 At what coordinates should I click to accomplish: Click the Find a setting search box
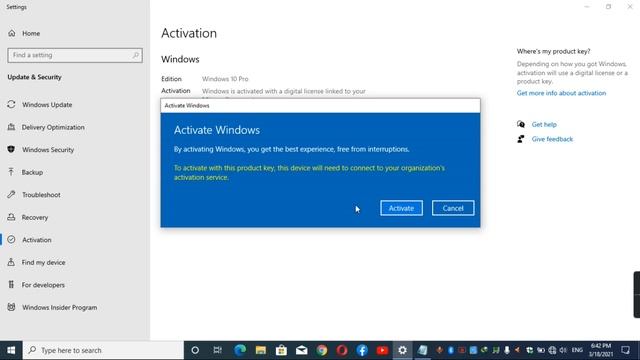(75, 55)
